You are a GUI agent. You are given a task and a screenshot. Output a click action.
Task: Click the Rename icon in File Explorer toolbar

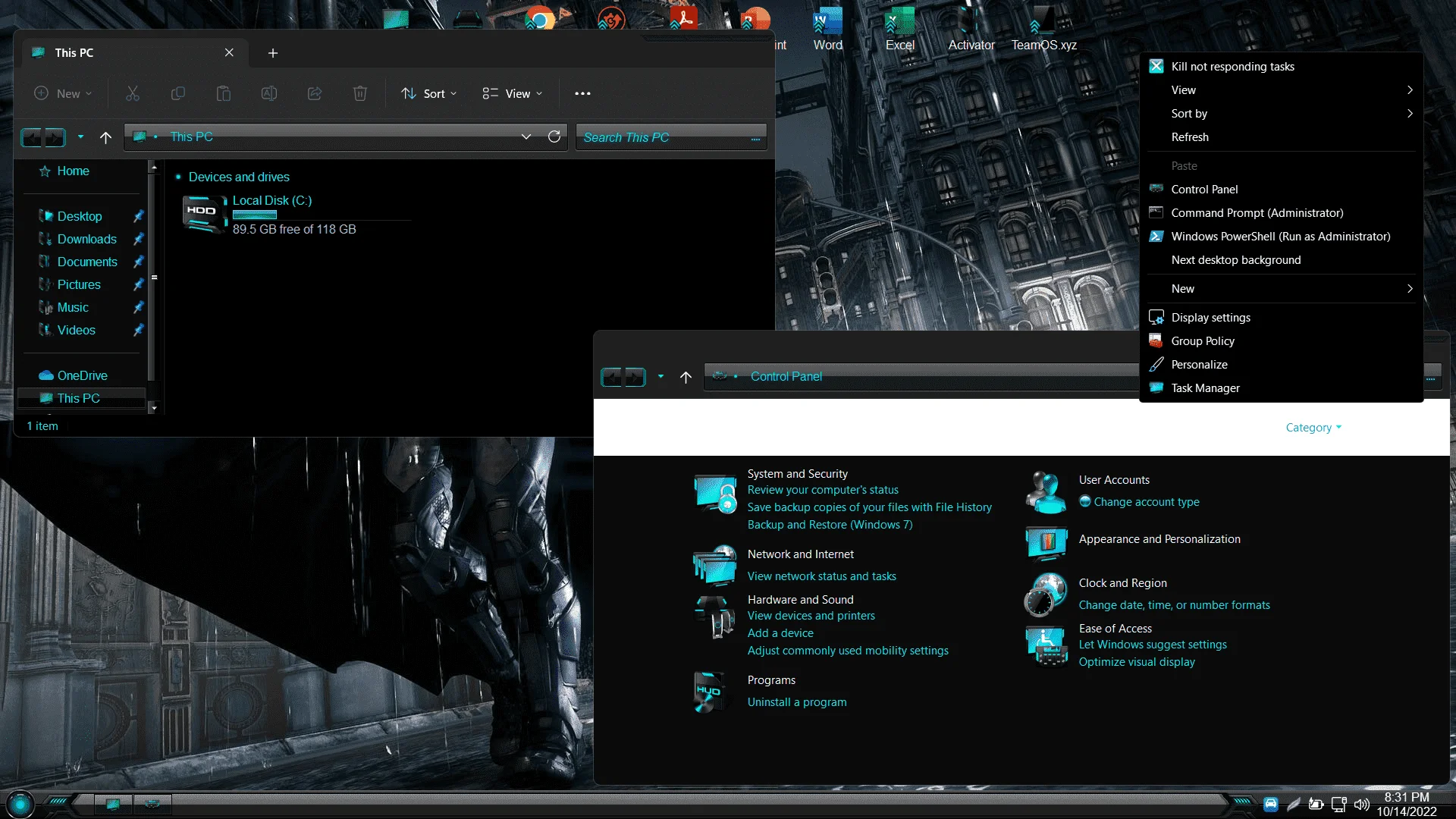coord(269,93)
